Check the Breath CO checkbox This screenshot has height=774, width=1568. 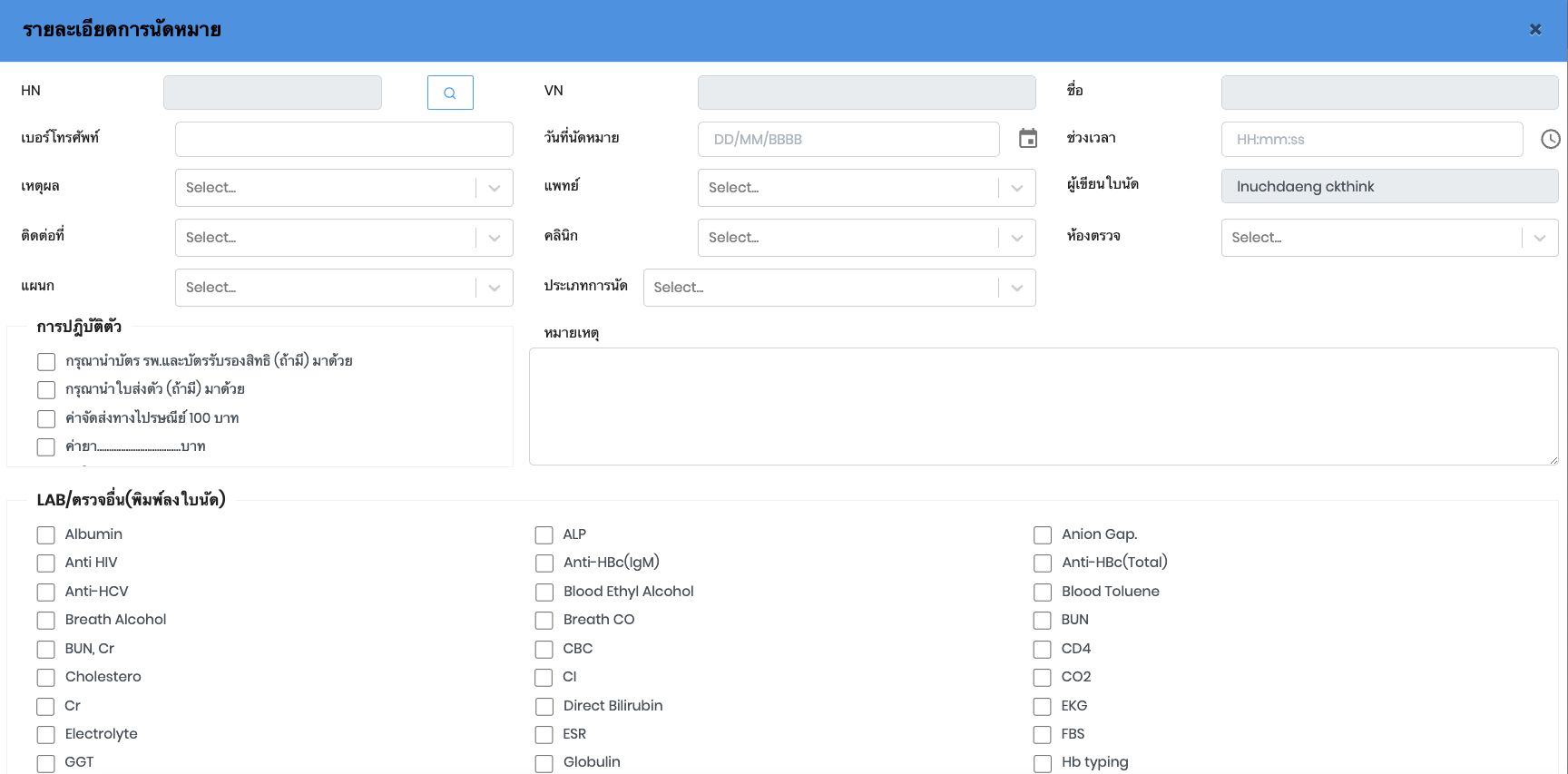544,621
